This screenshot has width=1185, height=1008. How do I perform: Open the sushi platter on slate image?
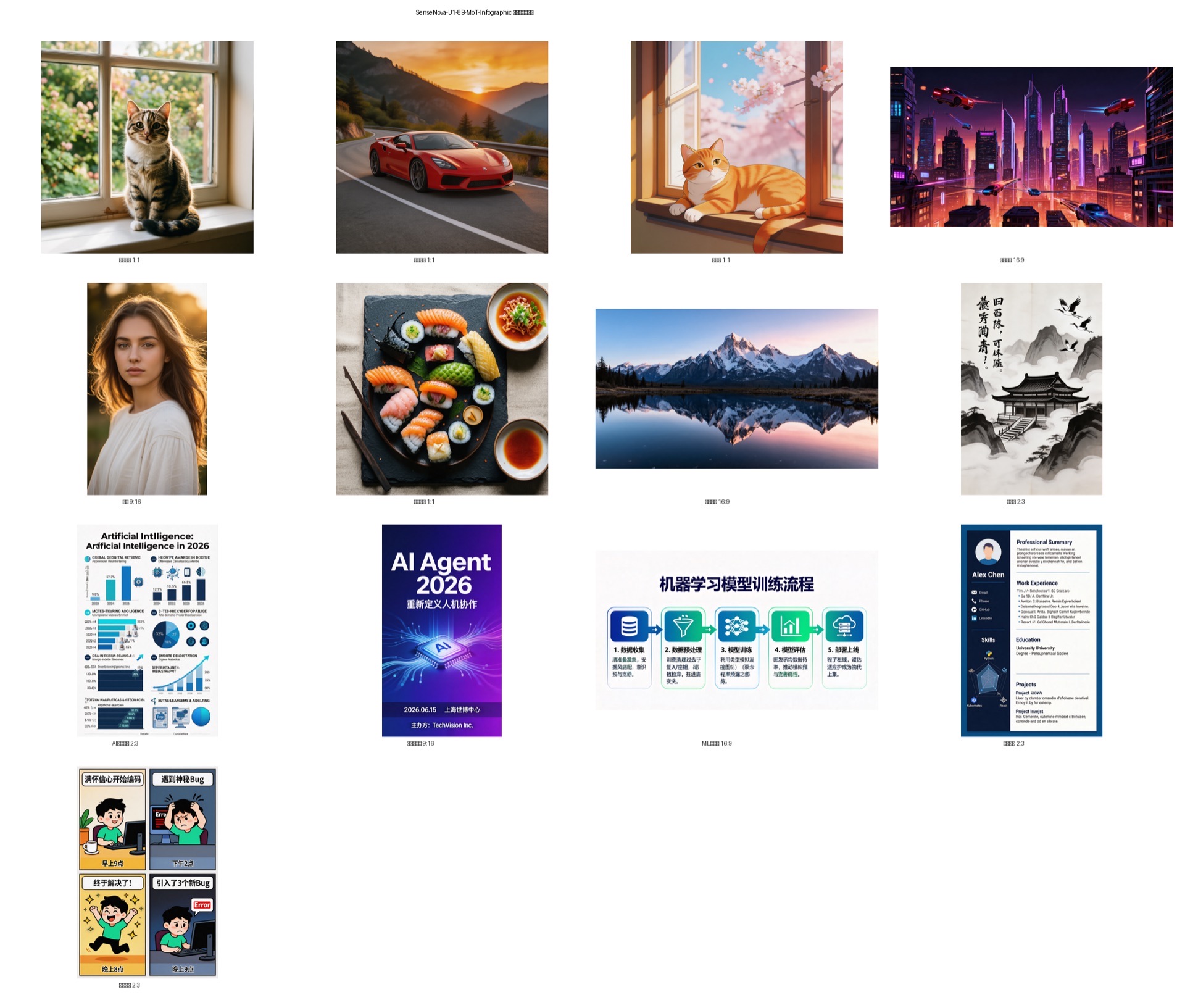(x=442, y=389)
